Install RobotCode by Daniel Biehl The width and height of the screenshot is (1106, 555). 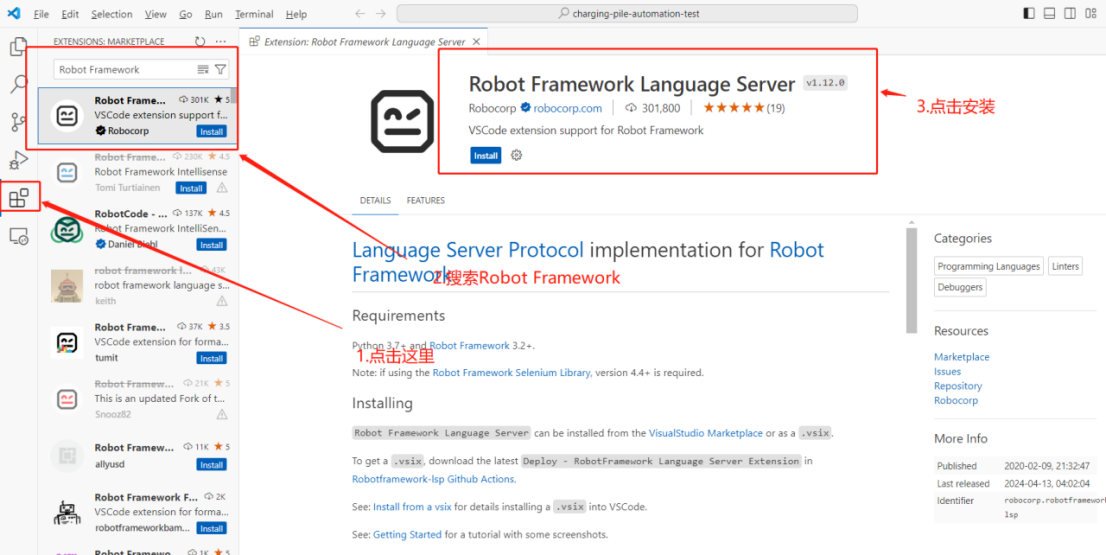[212, 245]
